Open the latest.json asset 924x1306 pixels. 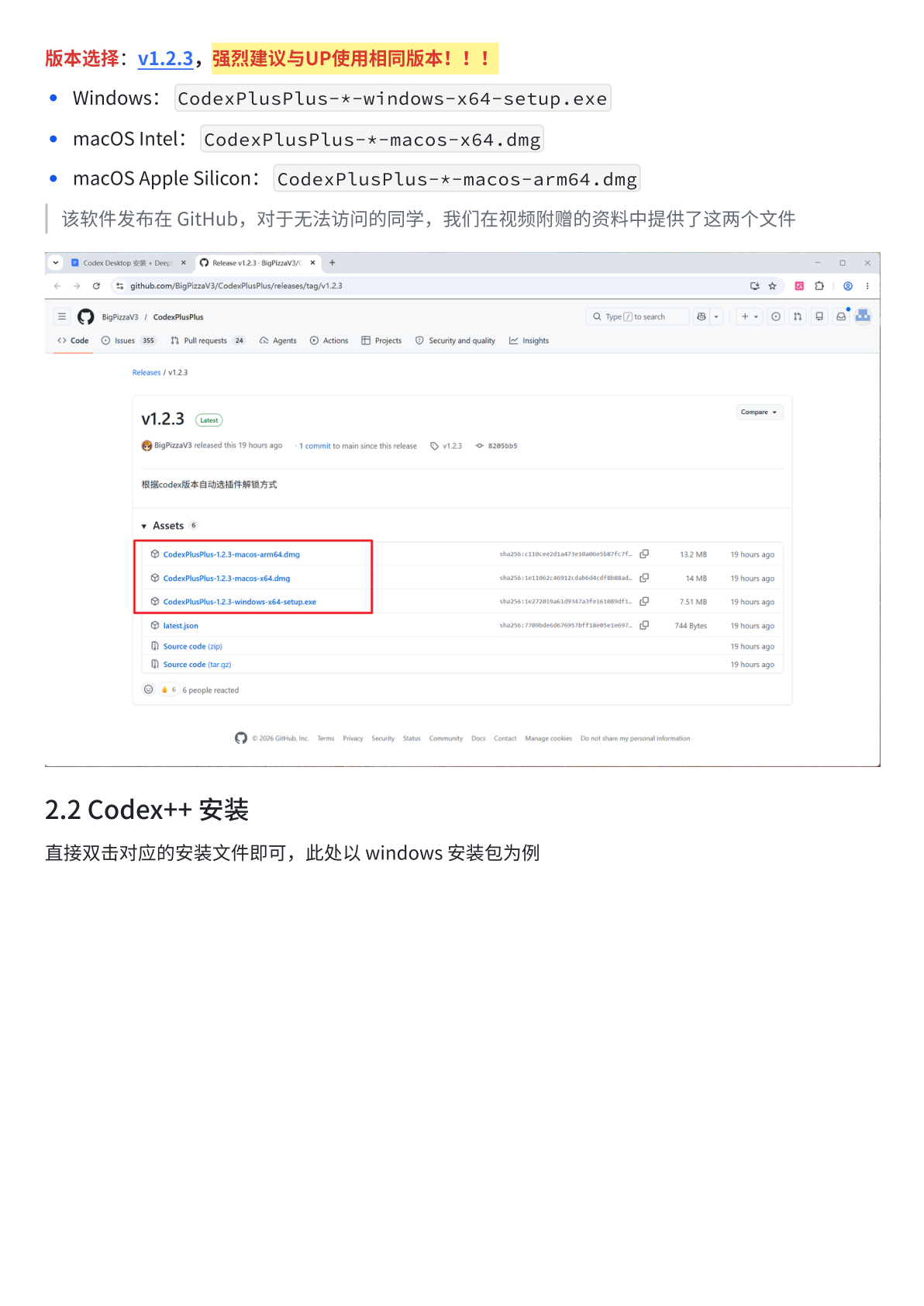click(x=181, y=626)
